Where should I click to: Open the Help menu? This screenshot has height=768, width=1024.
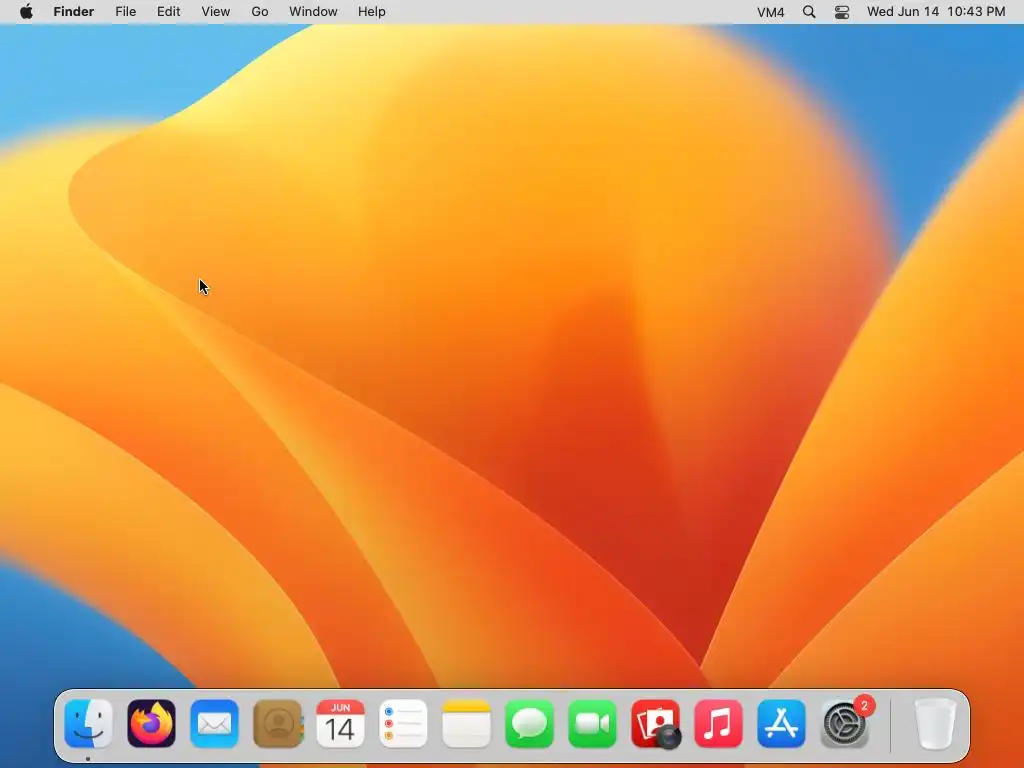pos(372,12)
